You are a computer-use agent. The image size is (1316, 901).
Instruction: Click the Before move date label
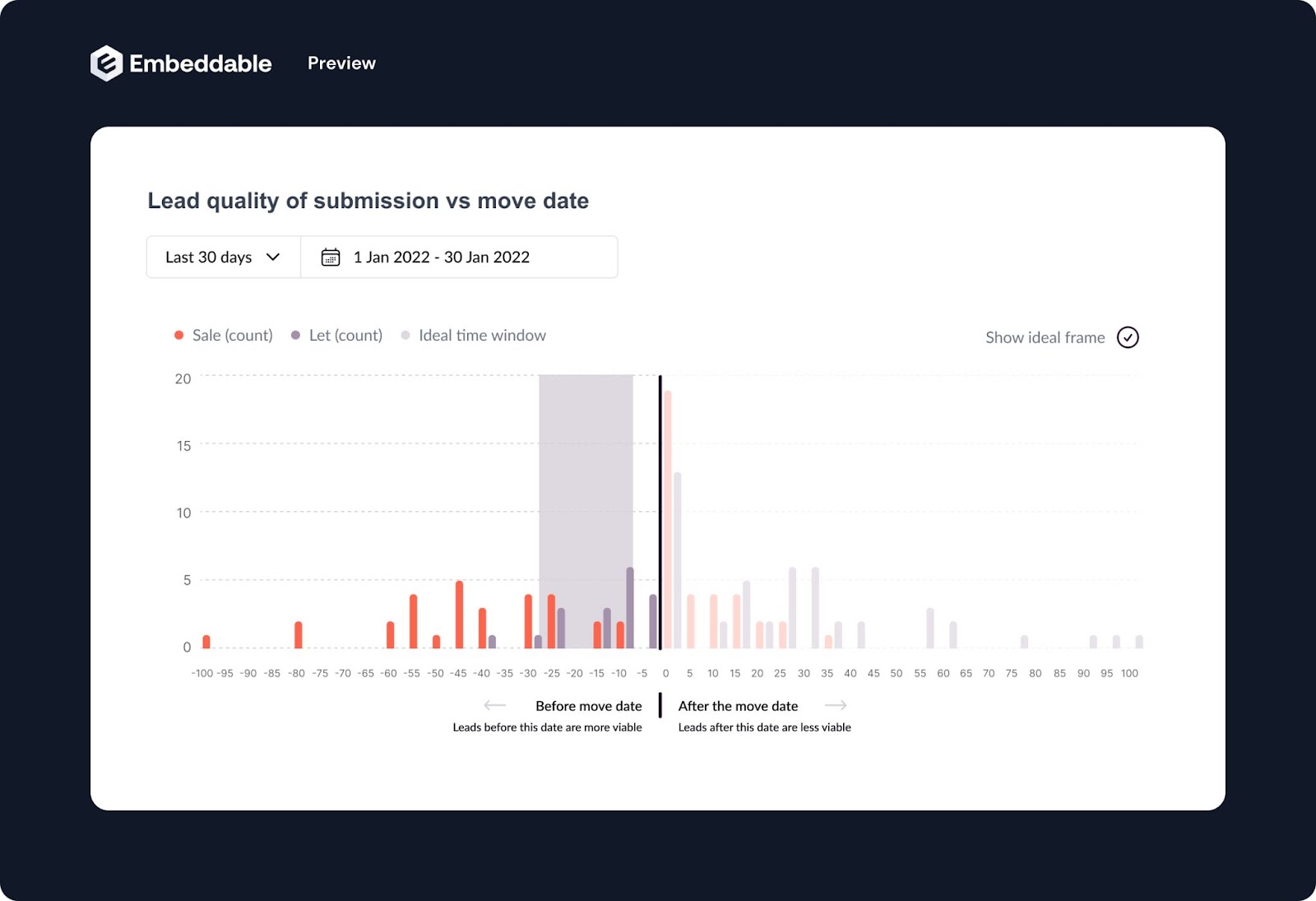(x=590, y=705)
